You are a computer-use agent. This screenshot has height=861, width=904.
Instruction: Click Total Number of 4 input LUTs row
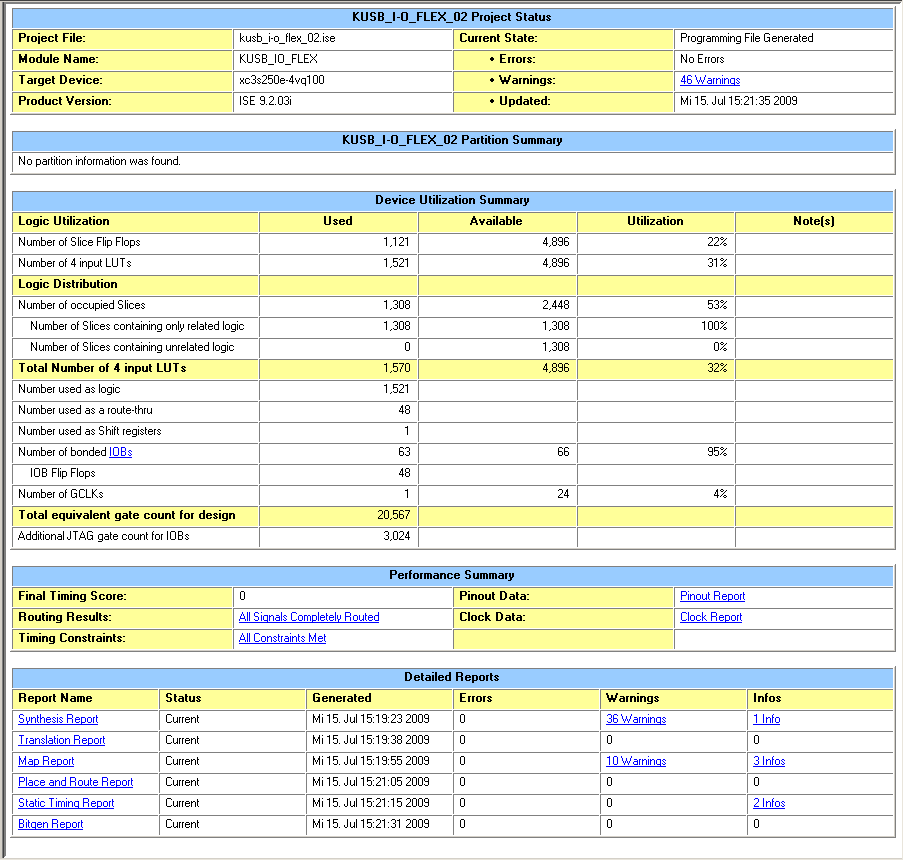[453, 368]
